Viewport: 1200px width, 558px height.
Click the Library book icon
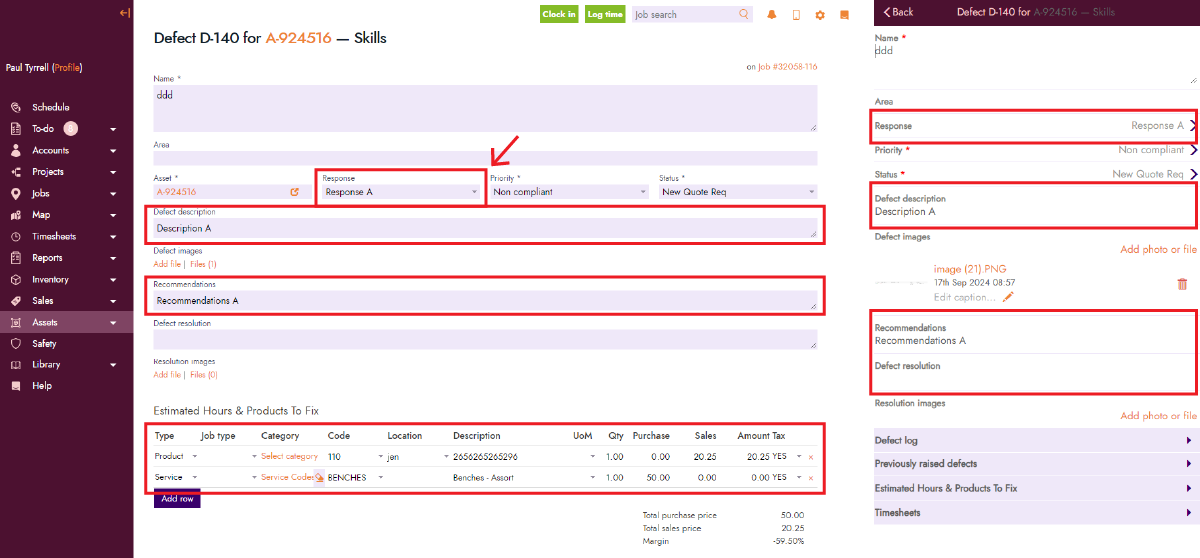click(x=15, y=365)
